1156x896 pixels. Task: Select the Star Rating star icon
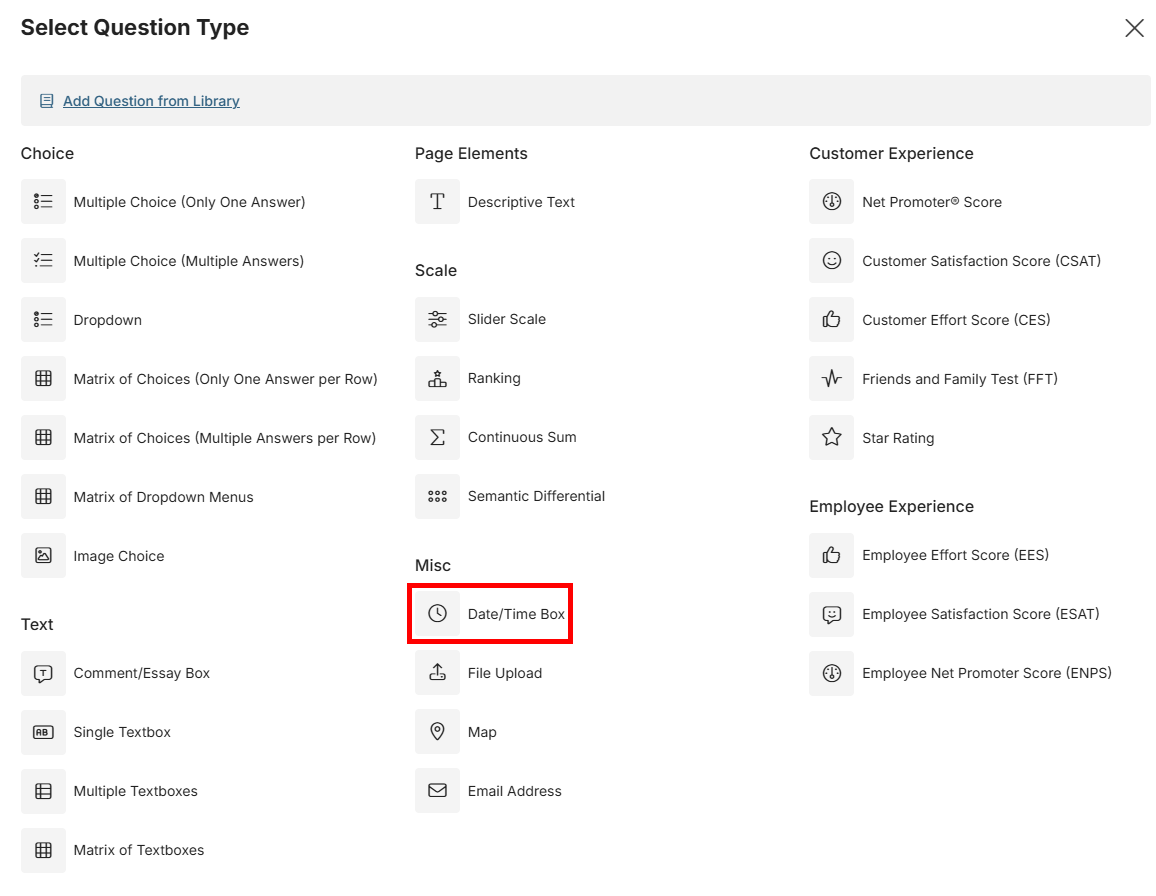pos(832,437)
